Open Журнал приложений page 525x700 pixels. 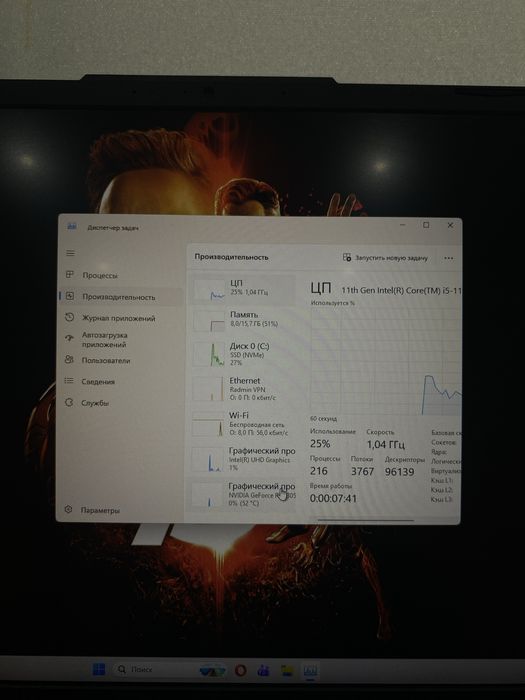click(121, 318)
